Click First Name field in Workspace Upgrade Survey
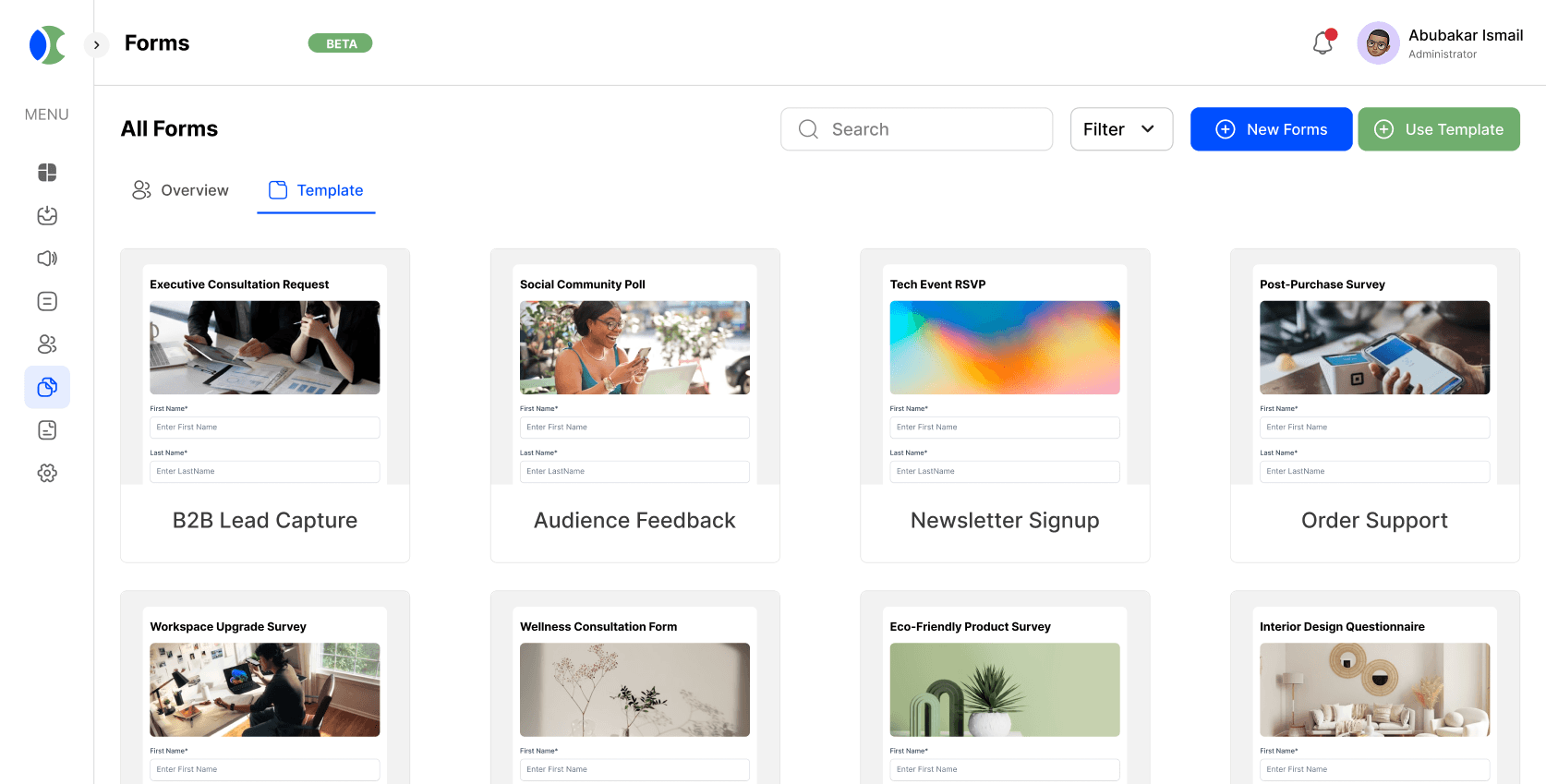This screenshot has height=784, width=1546. click(x=265, y=769)
